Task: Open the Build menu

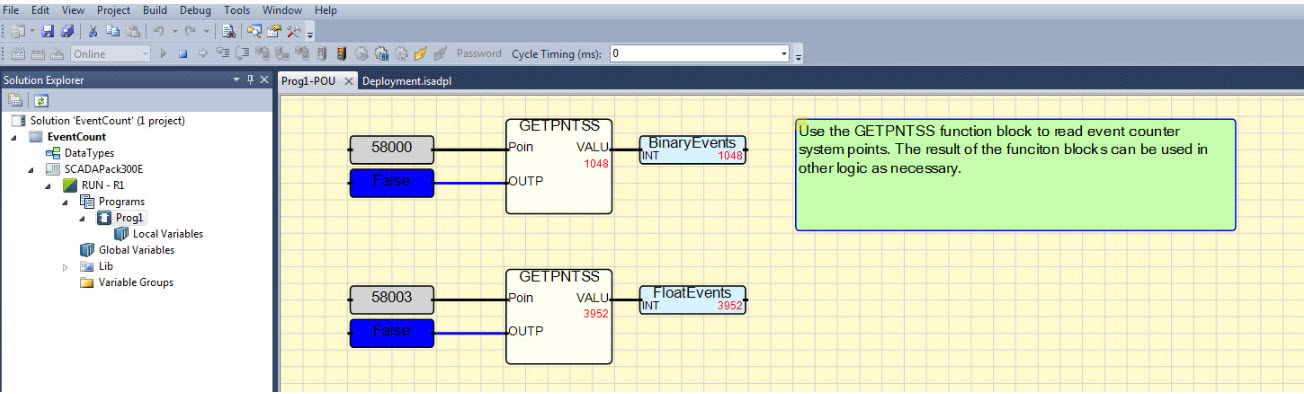Action: pos(155,10)
